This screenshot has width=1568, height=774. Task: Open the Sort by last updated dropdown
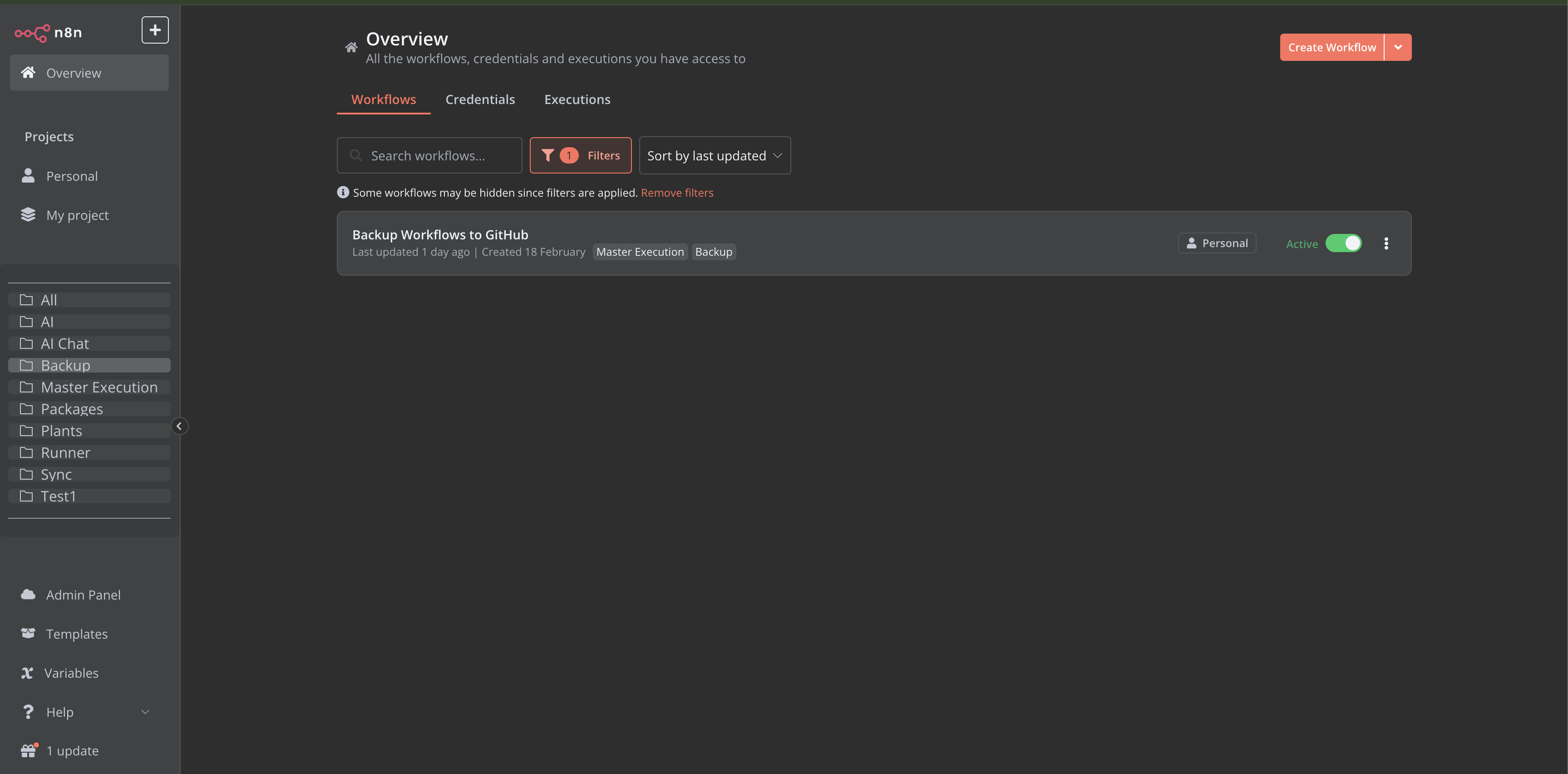715,155
